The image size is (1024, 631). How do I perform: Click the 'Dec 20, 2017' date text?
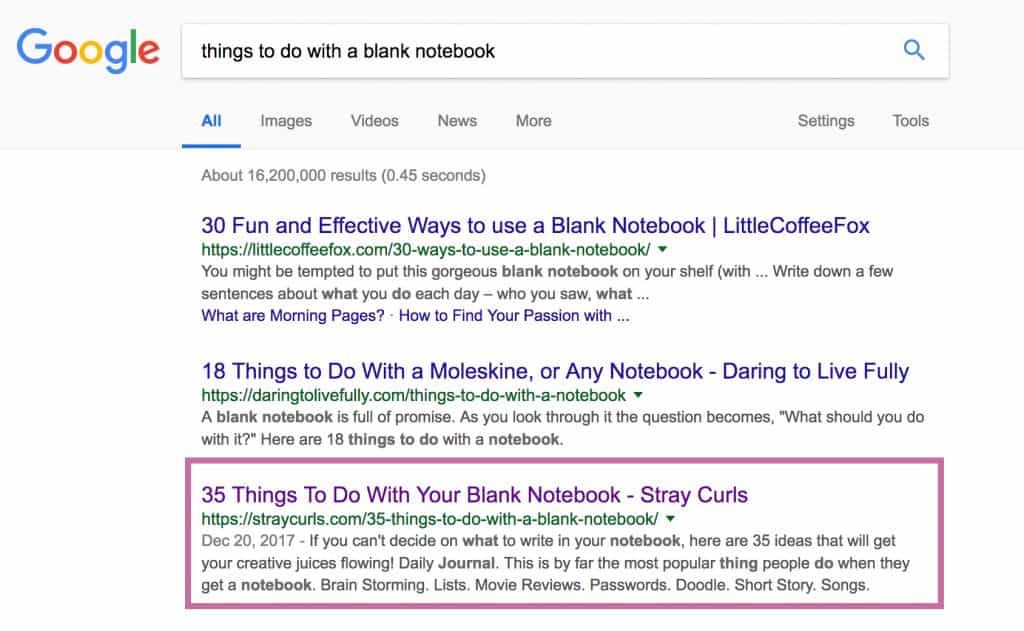point(248,541)
